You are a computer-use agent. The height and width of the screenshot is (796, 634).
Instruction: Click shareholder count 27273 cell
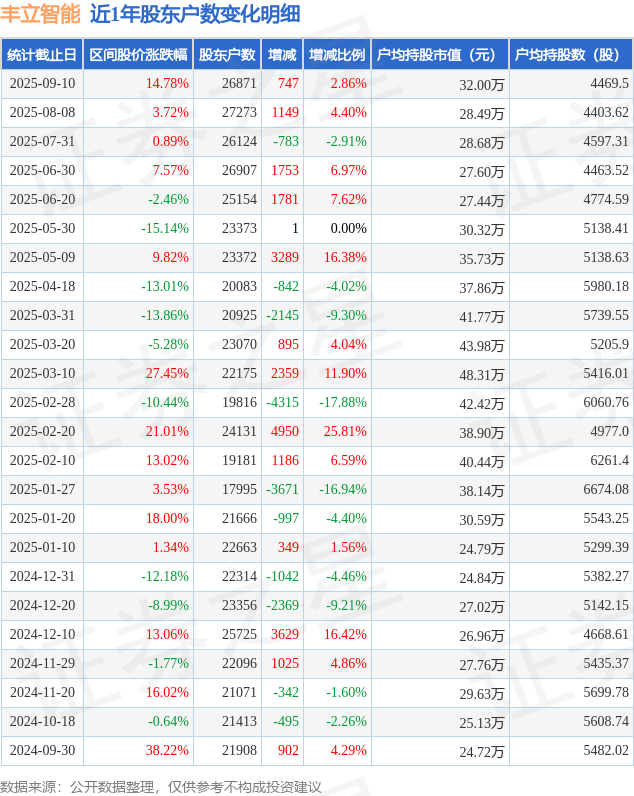coord(239,113)
